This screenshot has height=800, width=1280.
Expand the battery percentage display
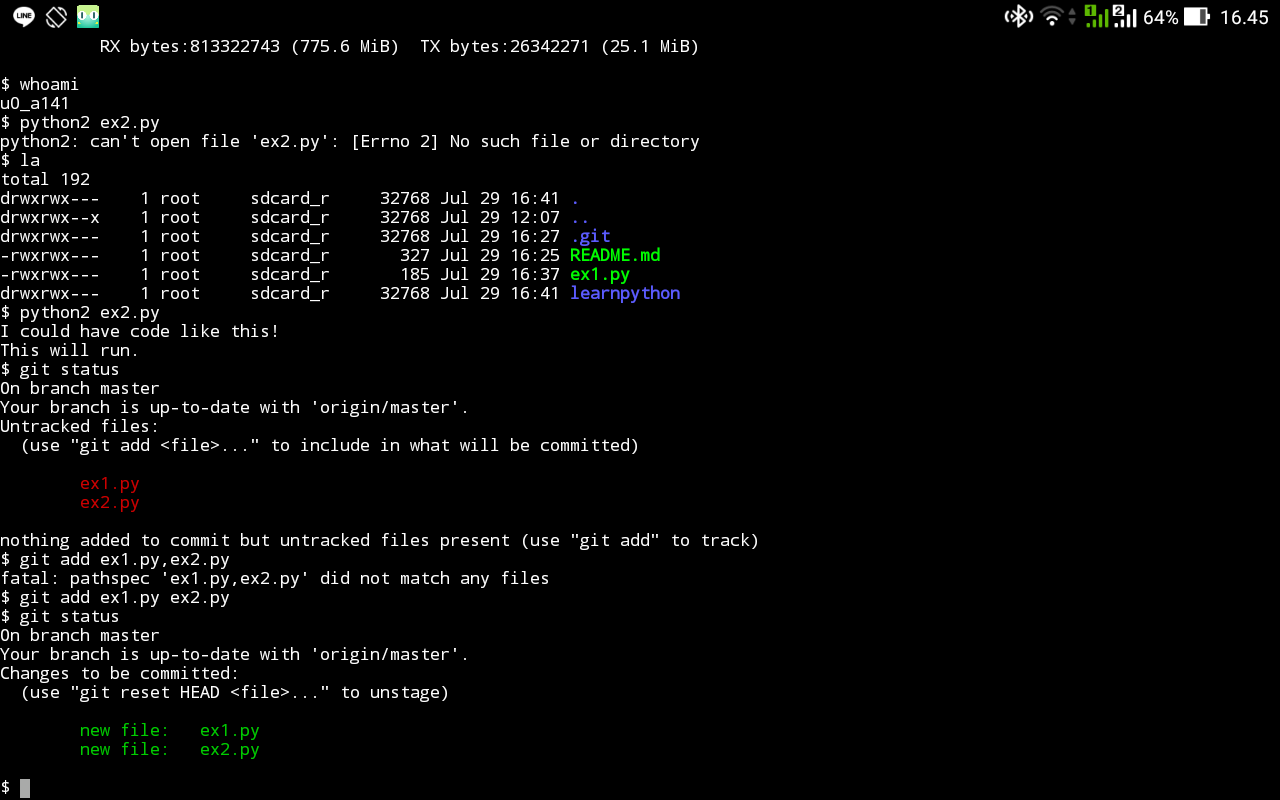tap(1162, 16)
